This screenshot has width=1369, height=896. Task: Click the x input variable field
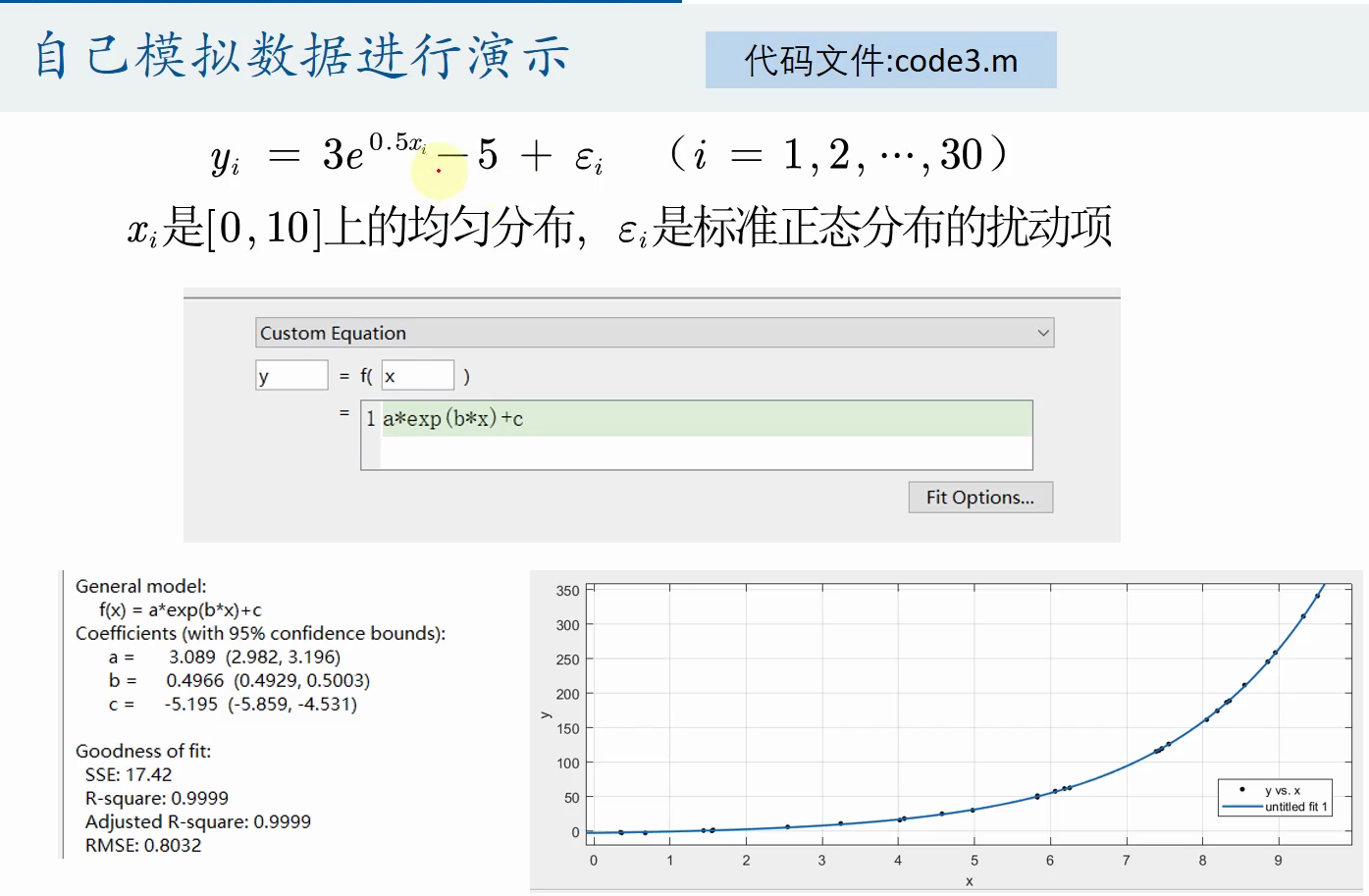click(x=418, y=376)
